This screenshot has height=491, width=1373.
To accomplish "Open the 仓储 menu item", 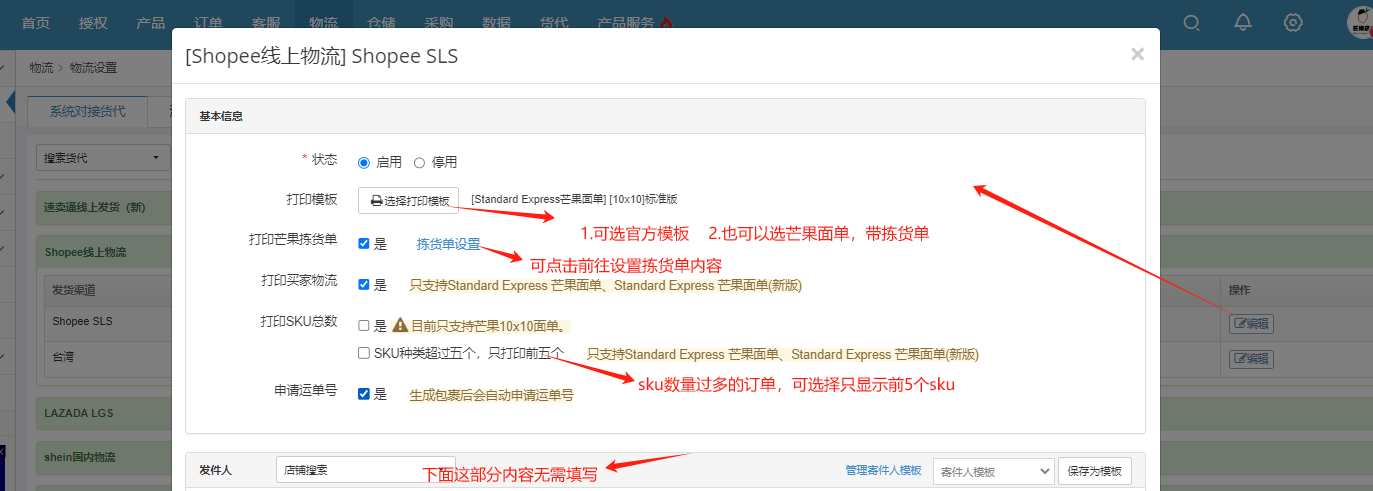I will coord(382,23).
